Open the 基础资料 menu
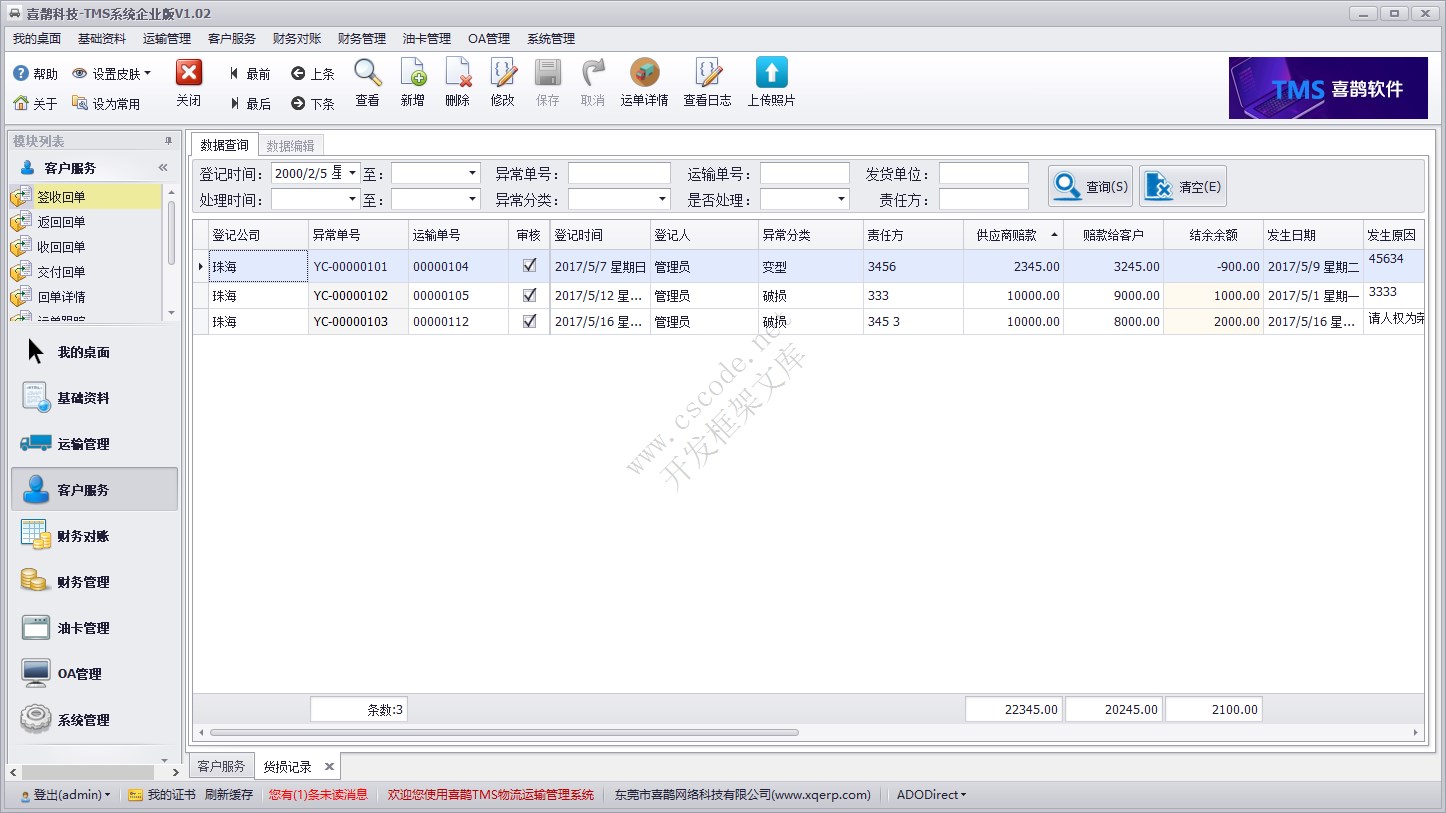Image resolution: width=1446 pixels, height=813 pixels. (x=102, y=39)
